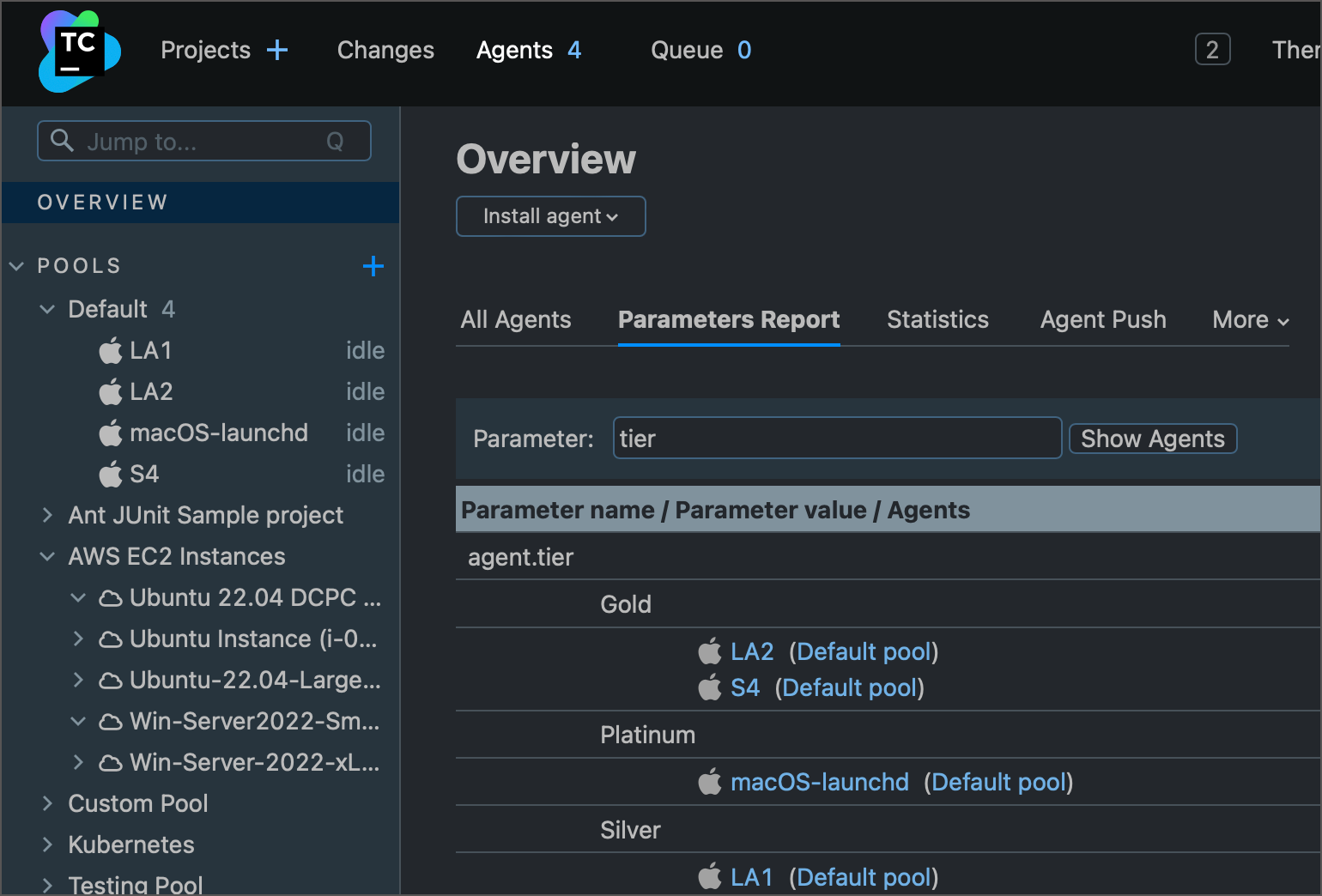
Task: Click the Parameter text field containing tier
Action: 837,439
